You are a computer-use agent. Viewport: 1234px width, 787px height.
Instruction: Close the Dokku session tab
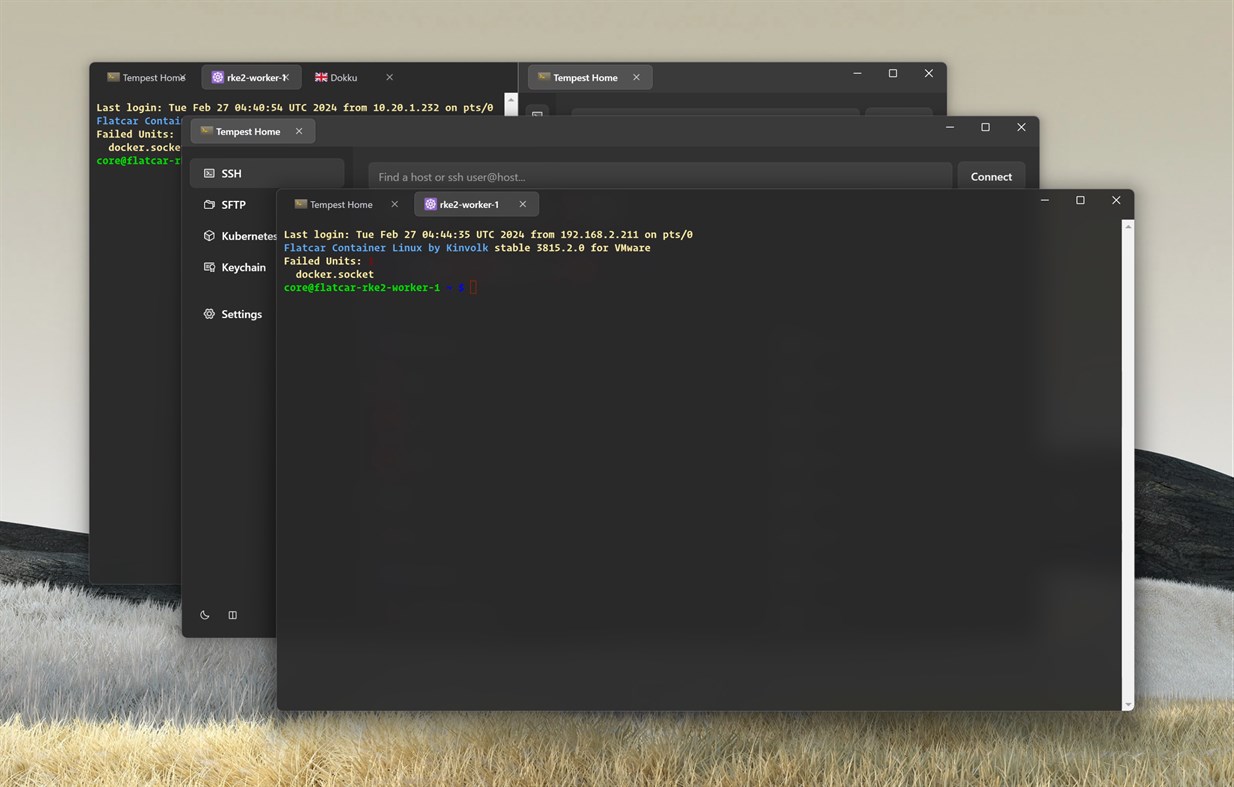389,77
